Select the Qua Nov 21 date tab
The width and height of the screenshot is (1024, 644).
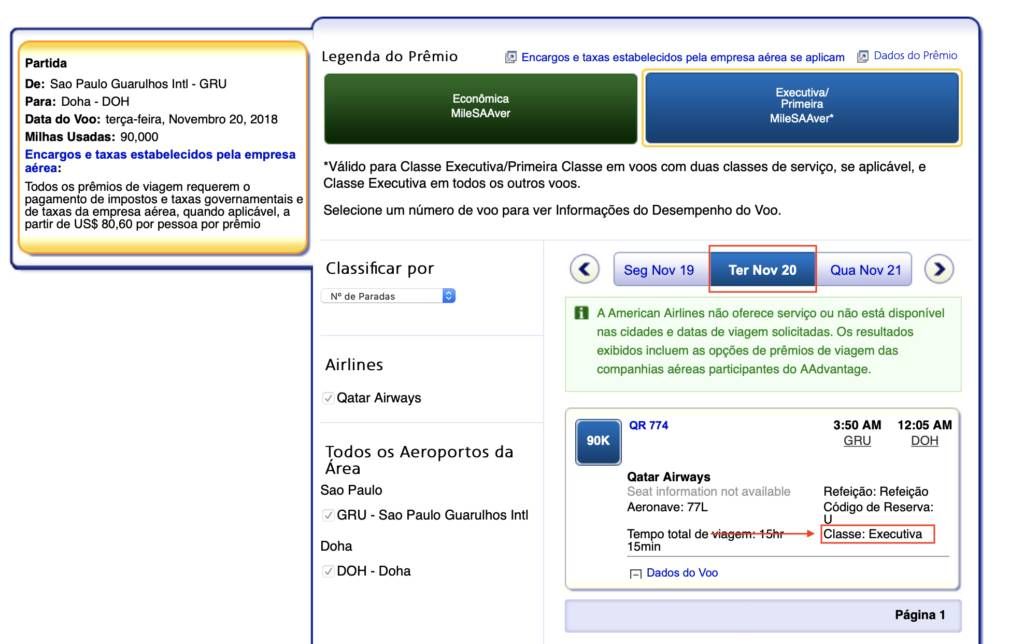click(x=865, y=270)
